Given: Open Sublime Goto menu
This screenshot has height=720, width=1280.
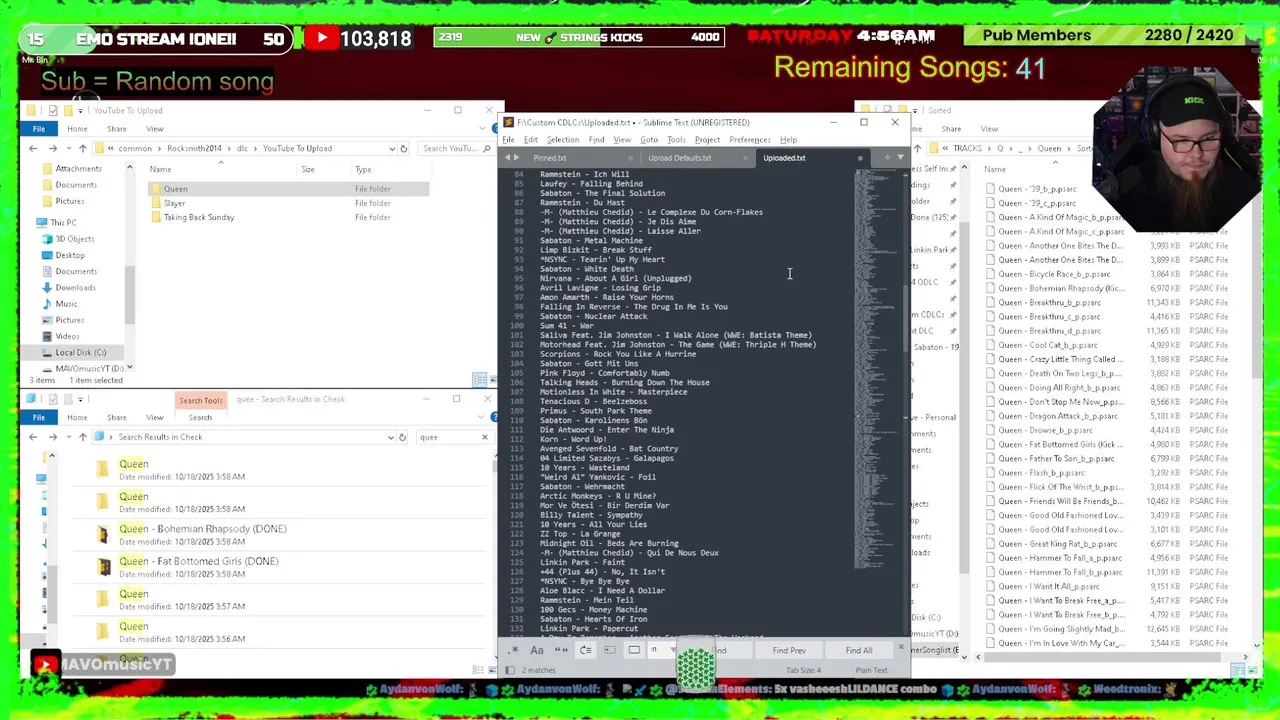Looking at the screenshot, I should click(x=649, y=140).
